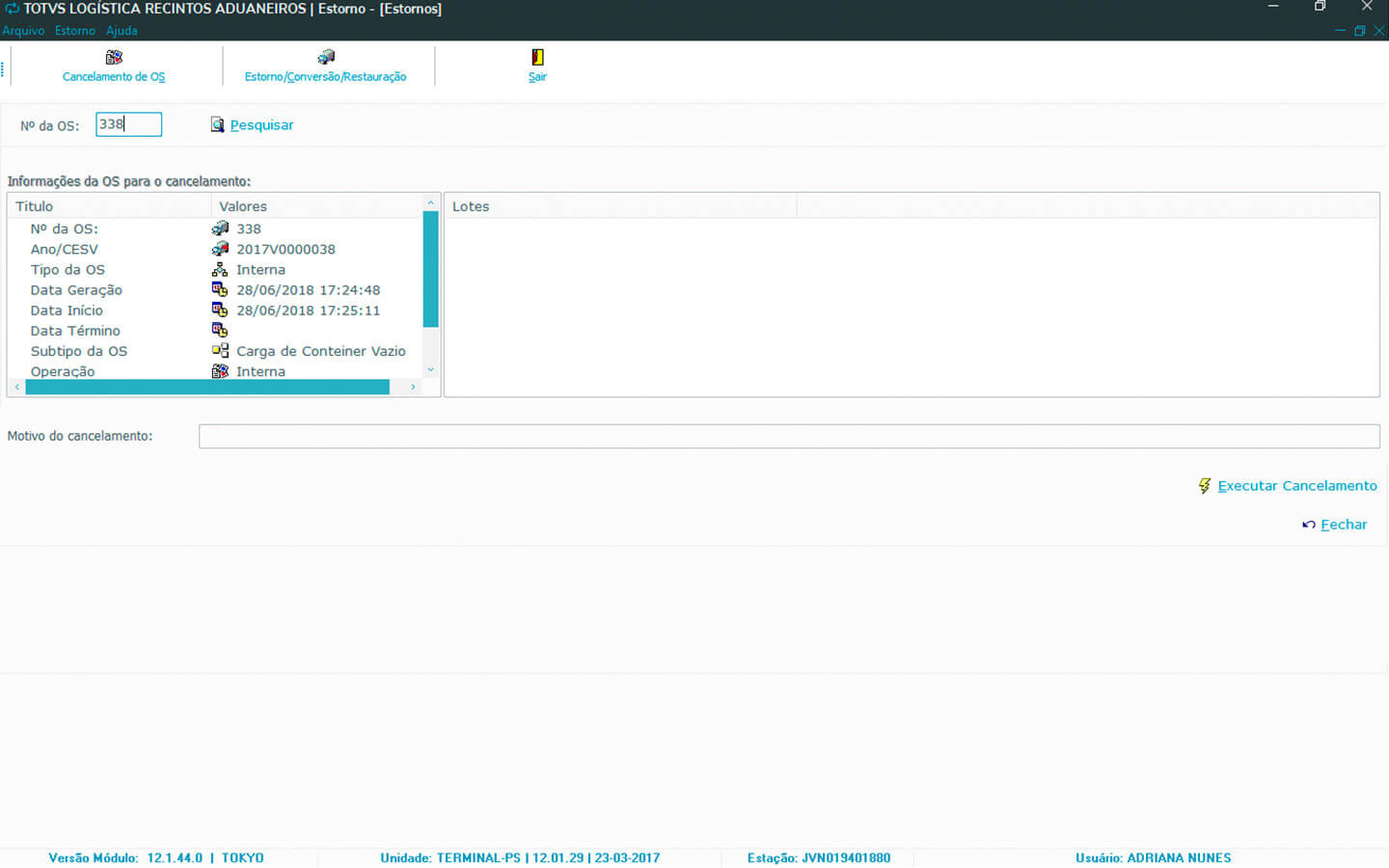Click the Data Geração calendar icon
The image size is (1389, 868).
220,290
